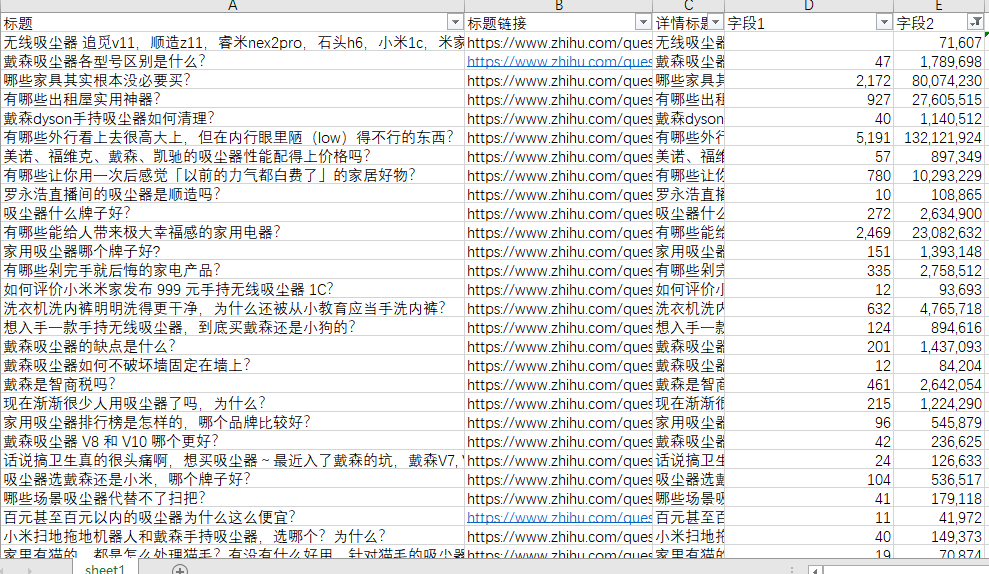The height and width of the screenshot is (574, 989).
Task: Open the filter dropdown for 字段1 column
Action: pyautogui.click(x=884, y=23)
